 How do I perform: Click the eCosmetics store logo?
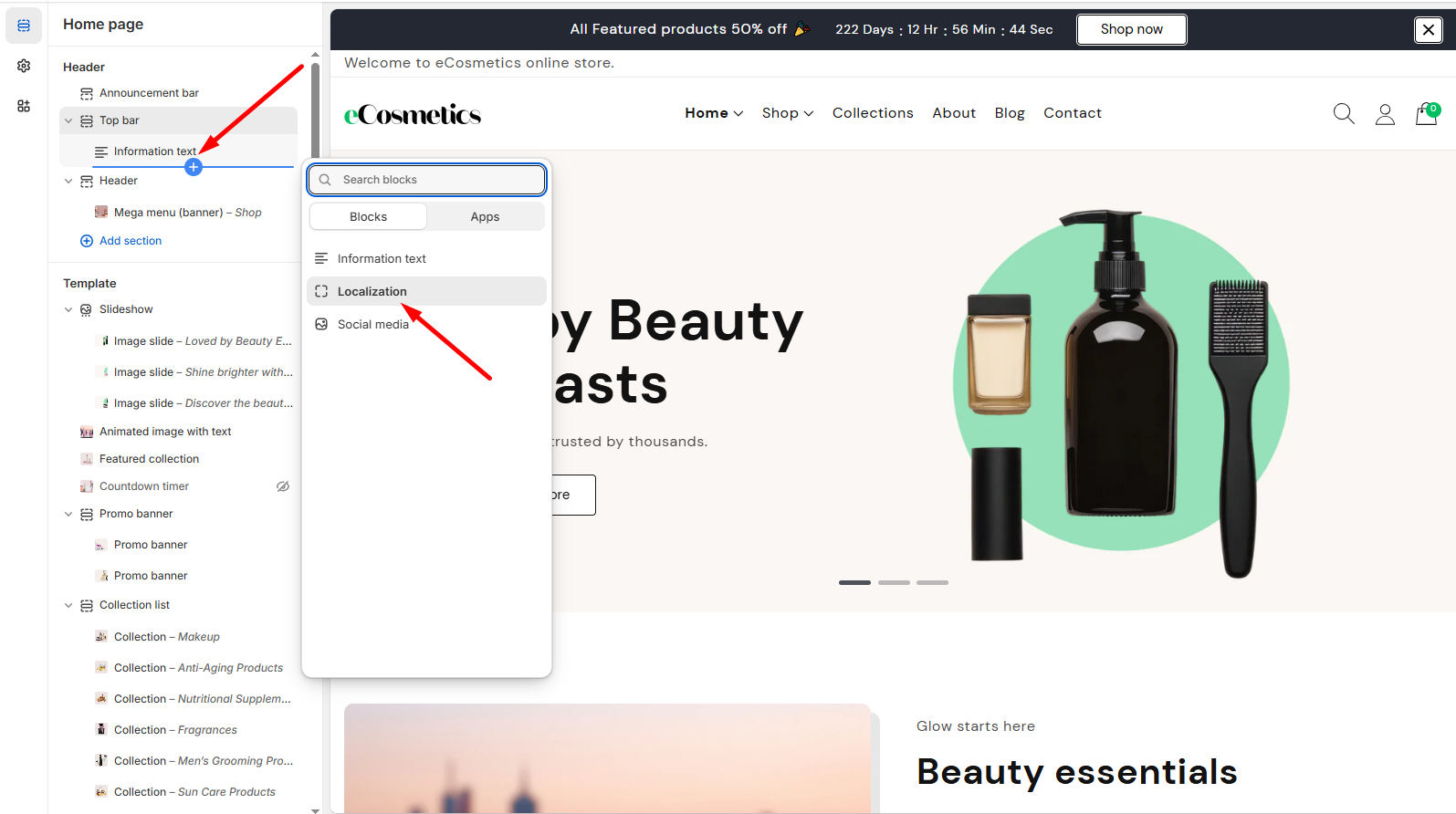(413, 114)
